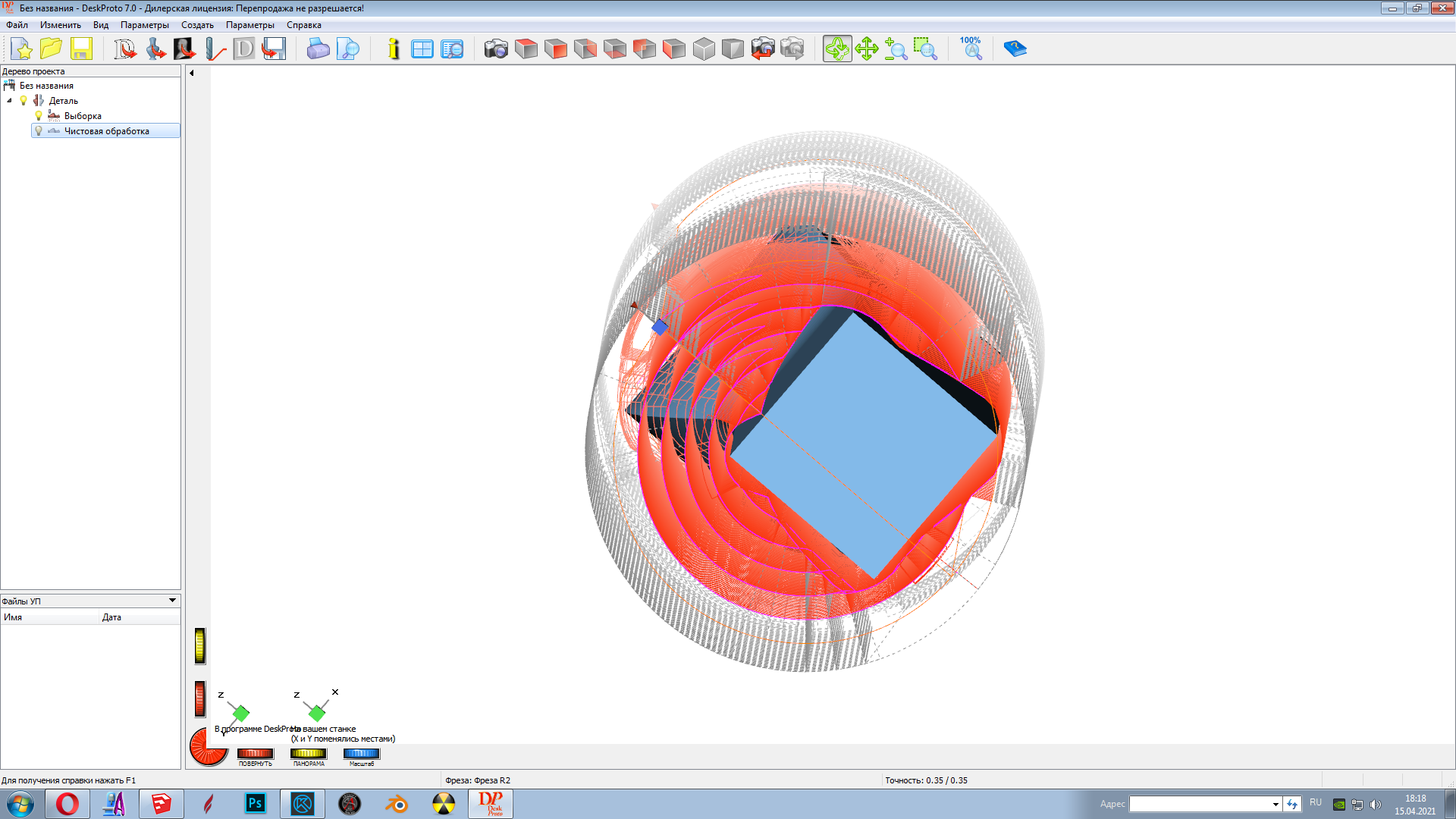Screen dimensions: 1456x819
Task: Click the print preview magnifier icon
Action: tap(348, 49)
